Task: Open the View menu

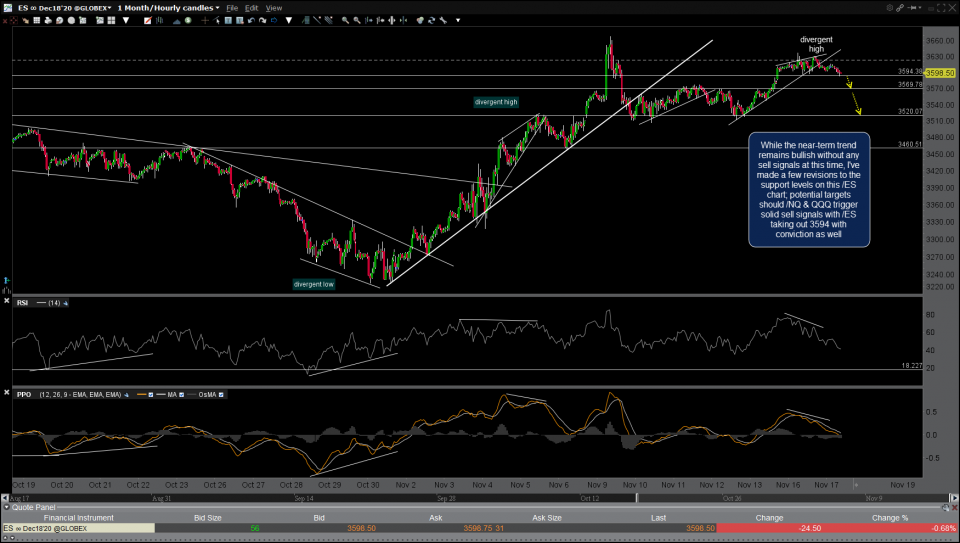Action: click(x=274, y=8)
